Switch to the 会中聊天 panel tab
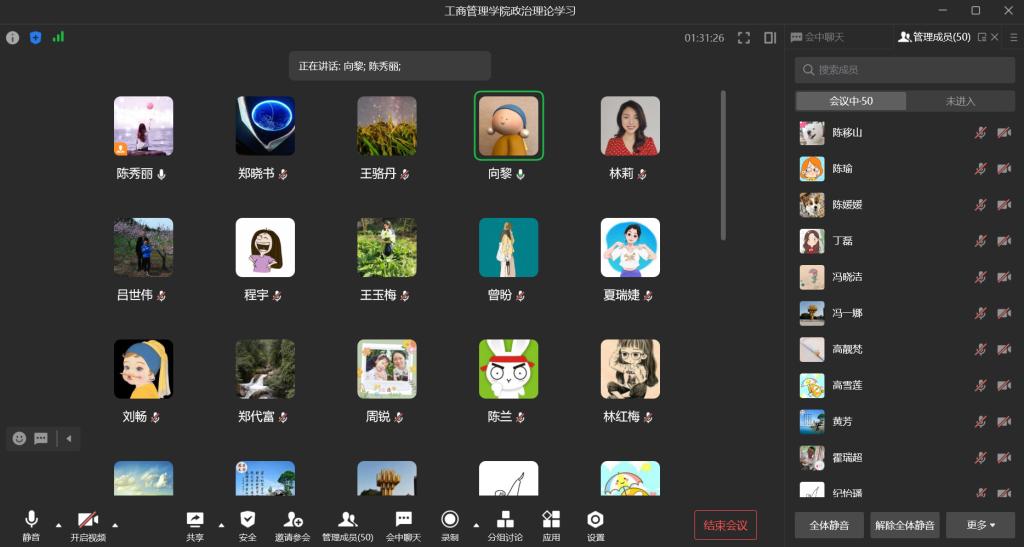The height and width of the screenshot is (547, 1024). pos(818,37)
